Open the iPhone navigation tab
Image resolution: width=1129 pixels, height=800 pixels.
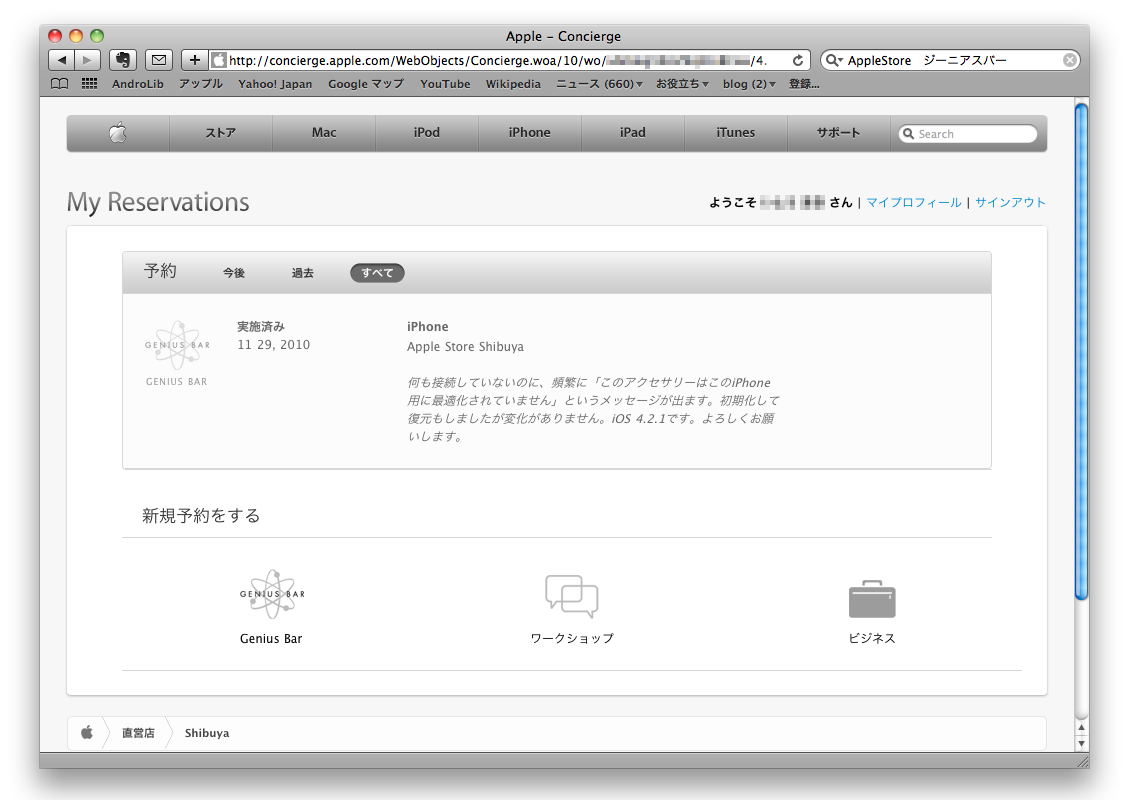pos(530,133)
